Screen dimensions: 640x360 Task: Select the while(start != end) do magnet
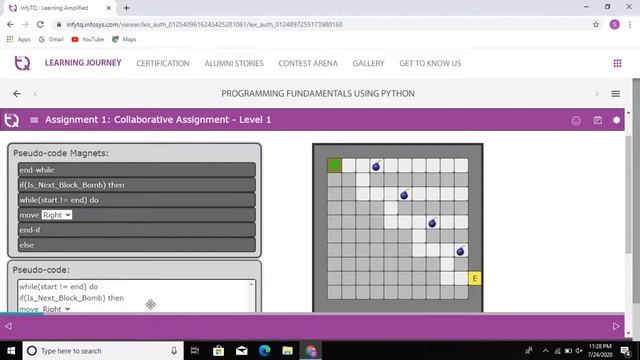pos(137,200)
